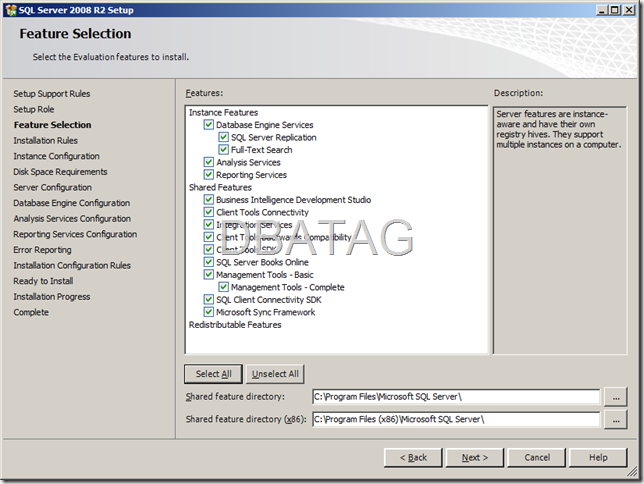This screenshot has height=484, width=644.
Task: Browse for shared feature directory (x86)
Action: (616, 419)
